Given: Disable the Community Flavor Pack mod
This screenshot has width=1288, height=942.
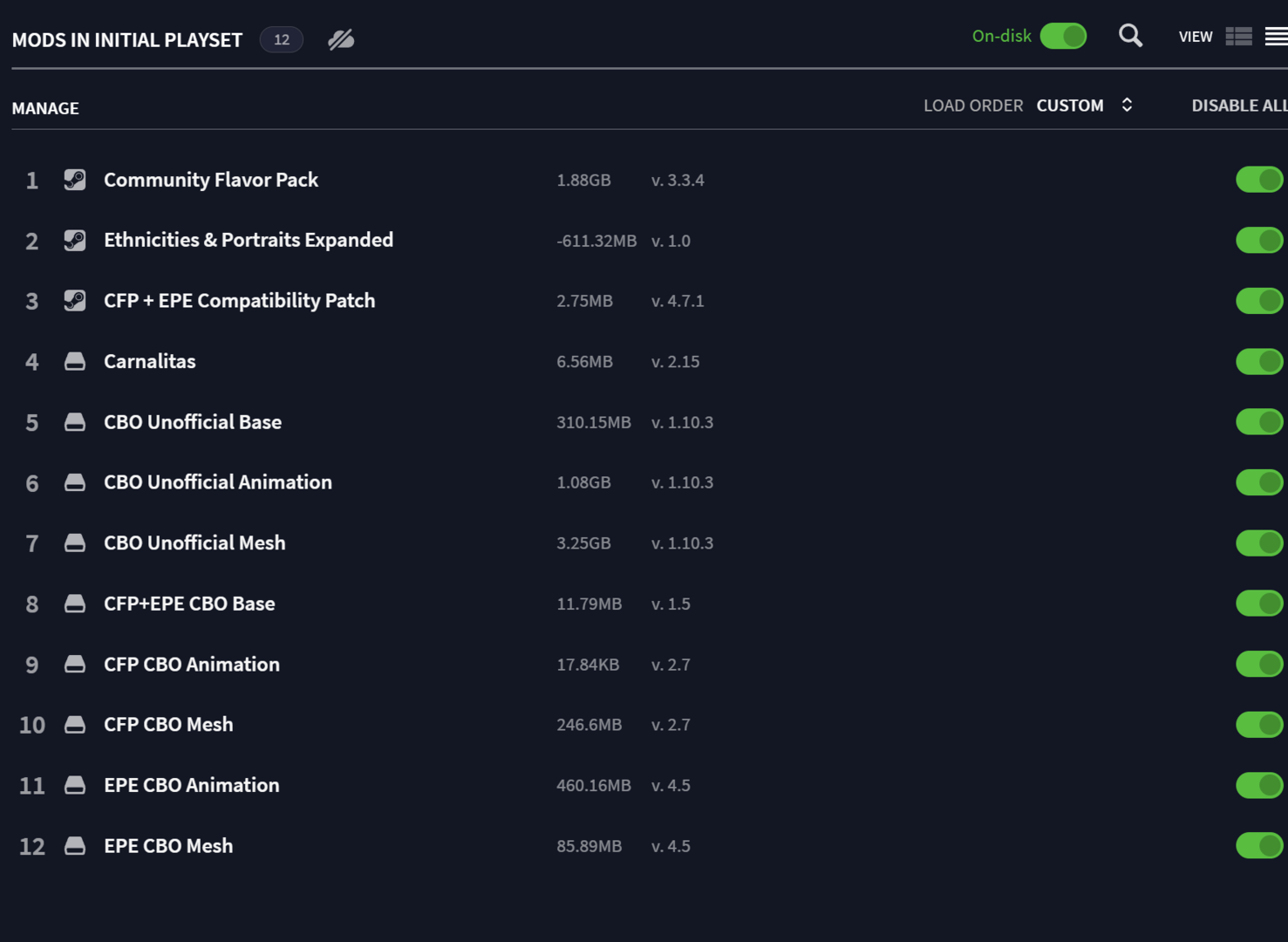Looking at the screenshot, I should coord(1259,180).
